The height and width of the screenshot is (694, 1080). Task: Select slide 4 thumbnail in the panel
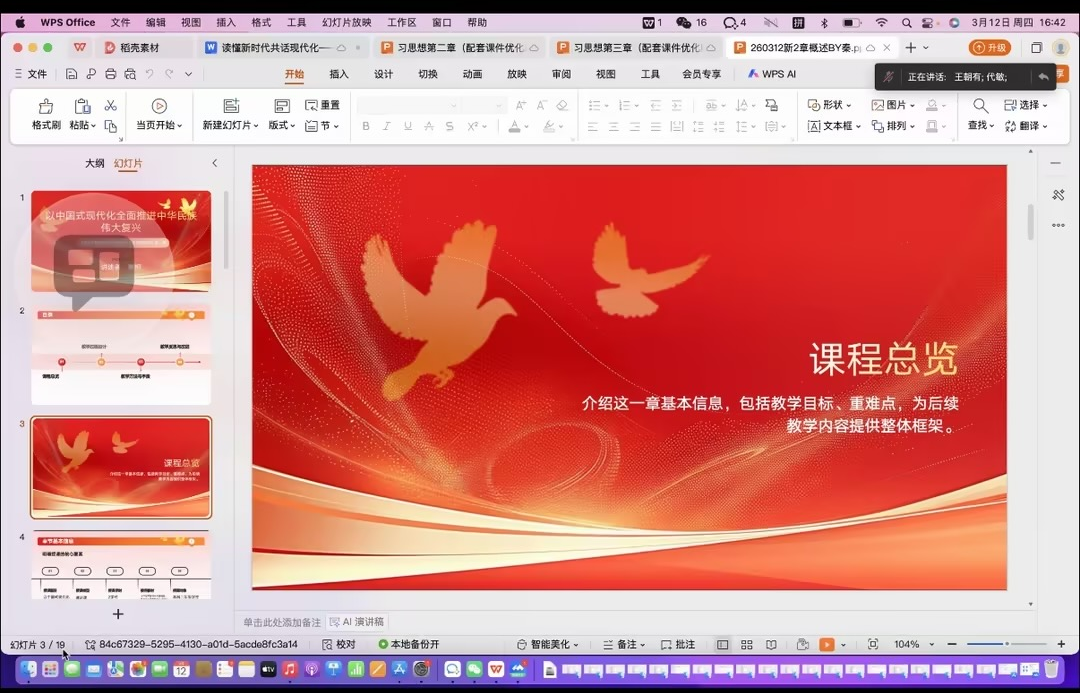tap(120, 565)
